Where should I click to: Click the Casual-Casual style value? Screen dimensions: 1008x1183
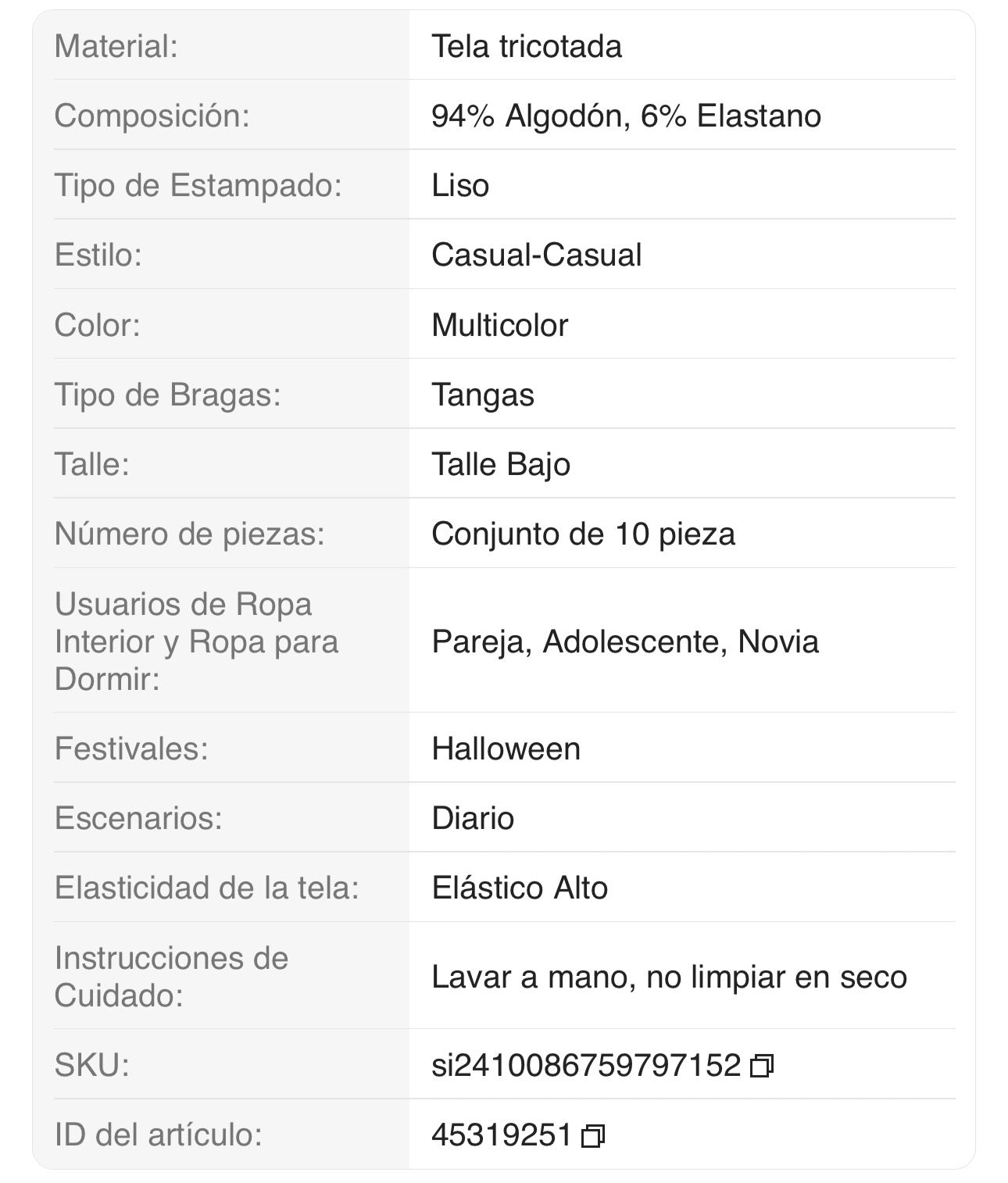[x=536, y=256]
